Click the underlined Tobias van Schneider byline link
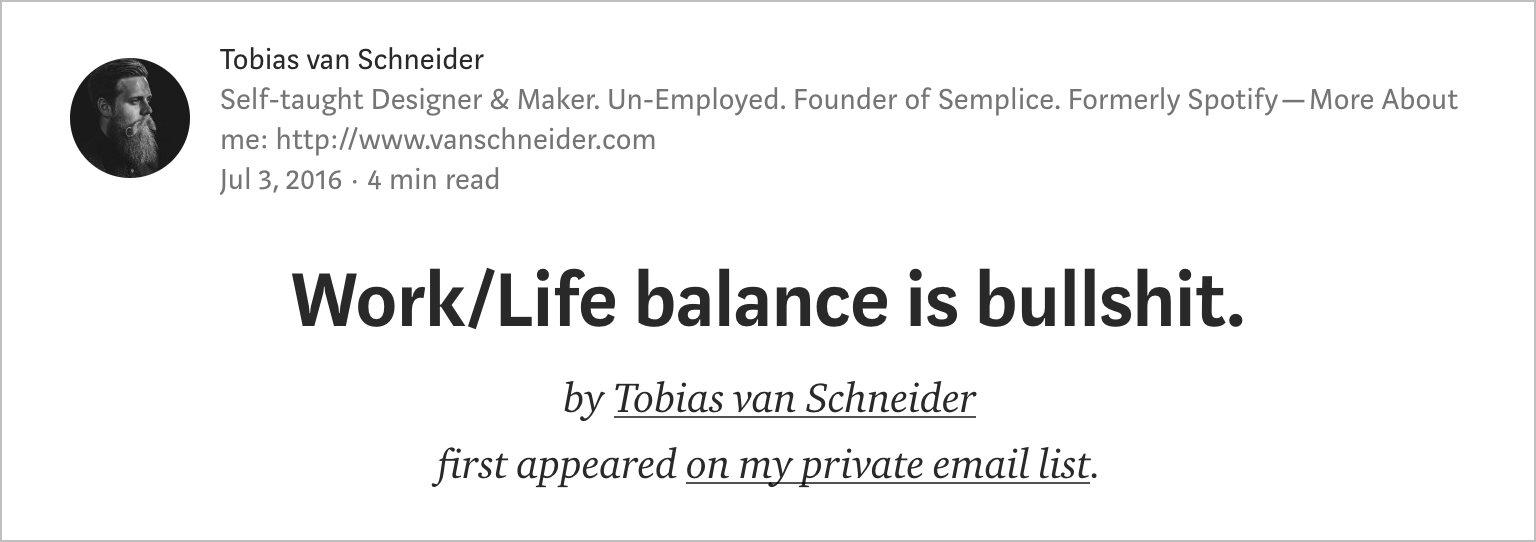 pos(795,399)
